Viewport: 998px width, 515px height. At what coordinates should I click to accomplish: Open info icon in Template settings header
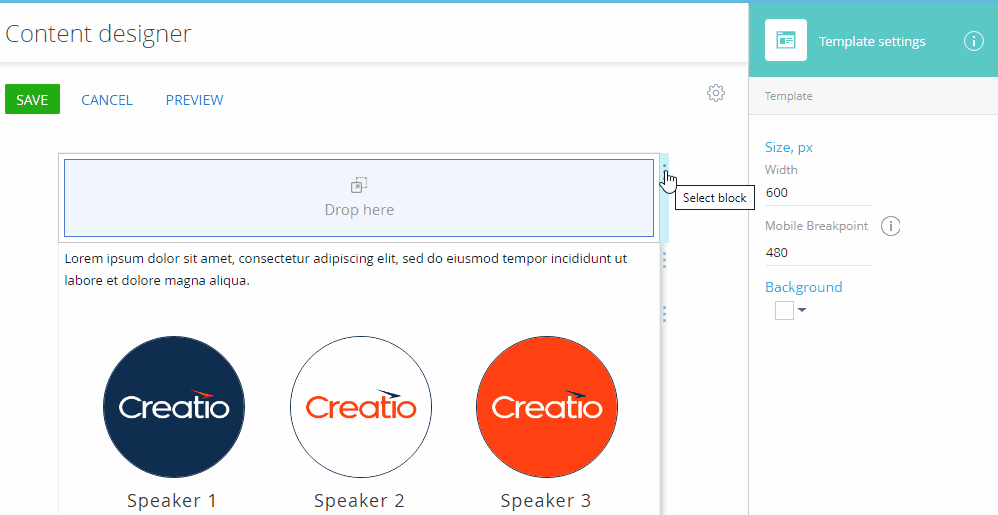[x=973, y=41]
